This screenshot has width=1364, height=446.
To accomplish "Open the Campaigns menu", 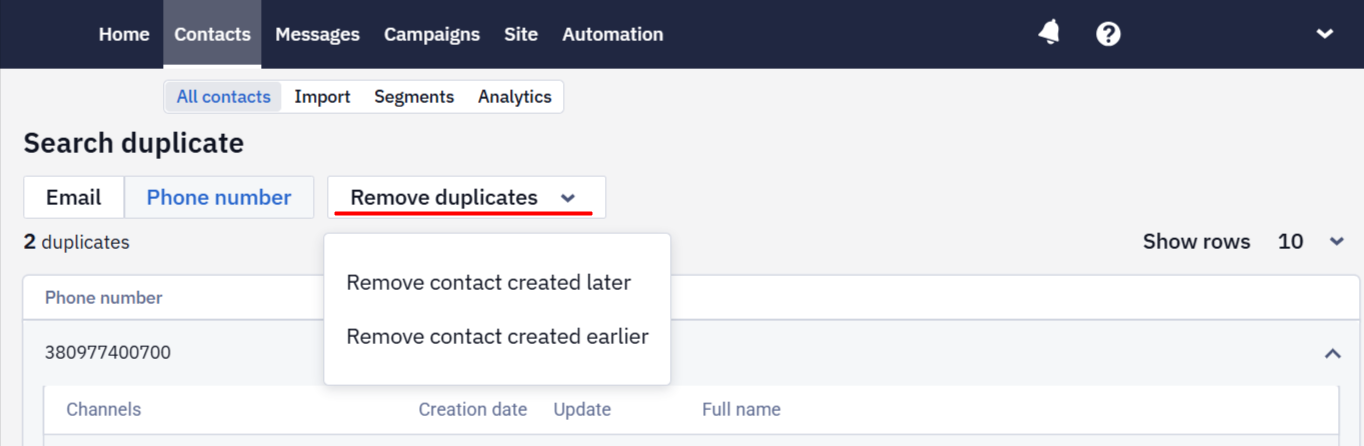I will 432,34.
